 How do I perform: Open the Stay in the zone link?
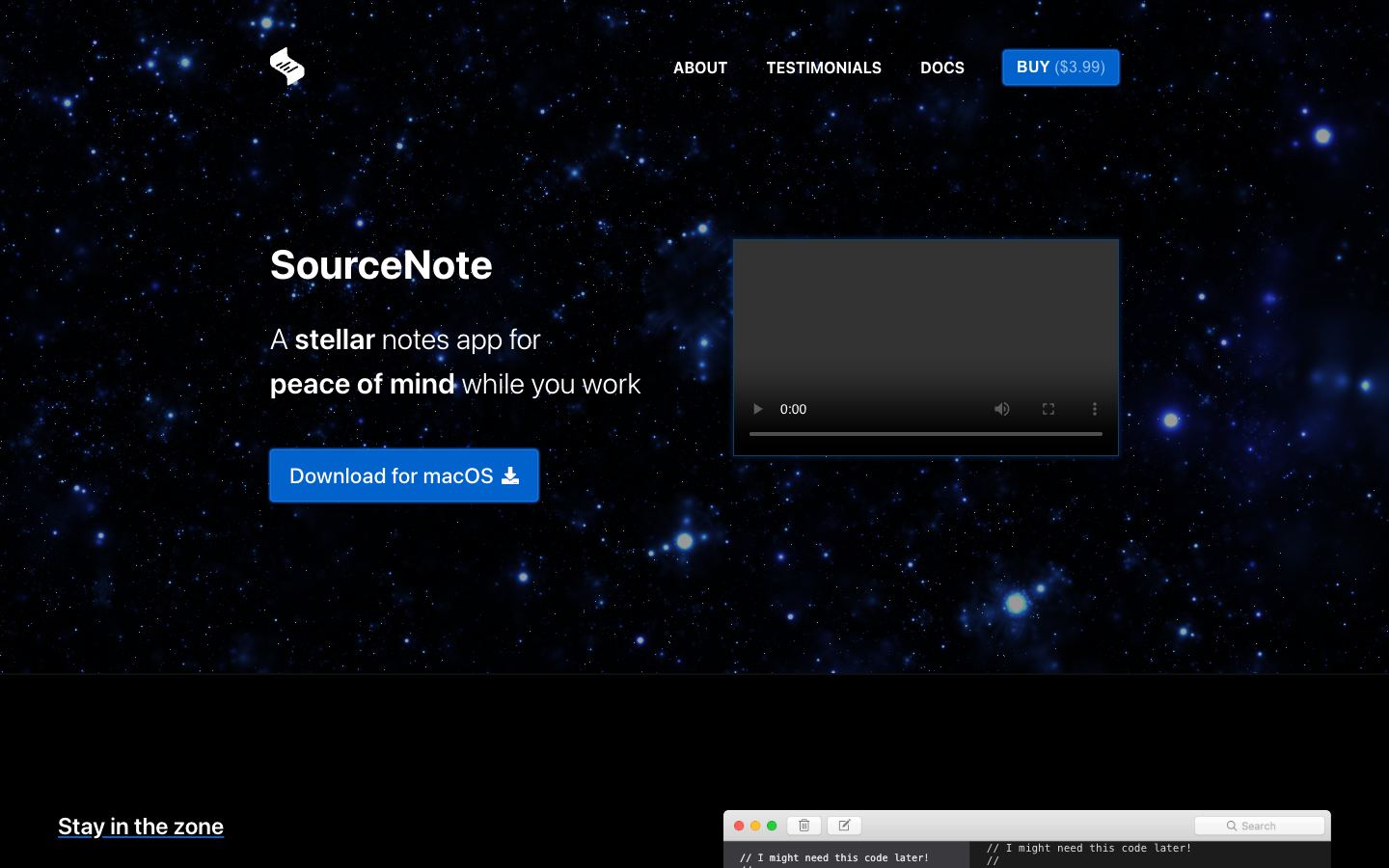pyautogui.click(x=141, y=827)
